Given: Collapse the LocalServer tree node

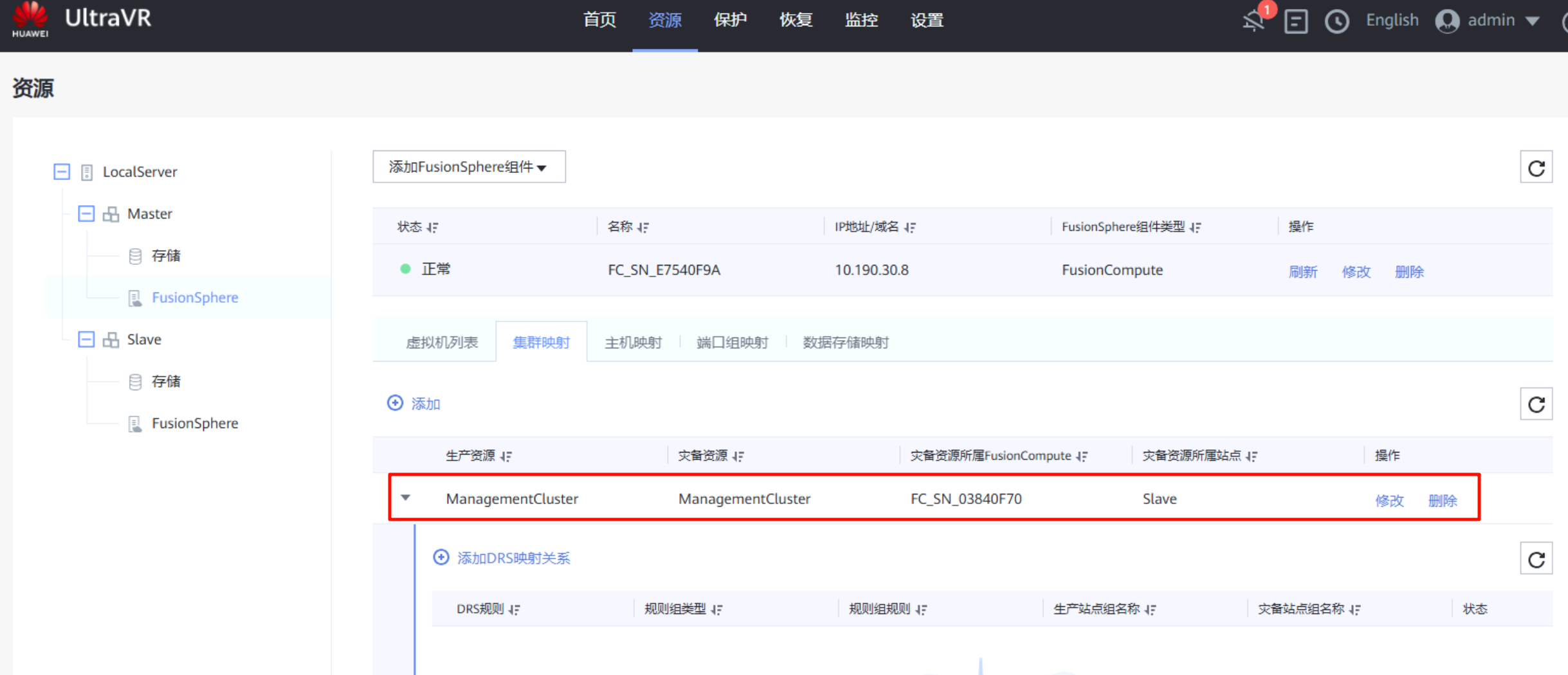Looking at the screenshot, I should click(62, 172).
